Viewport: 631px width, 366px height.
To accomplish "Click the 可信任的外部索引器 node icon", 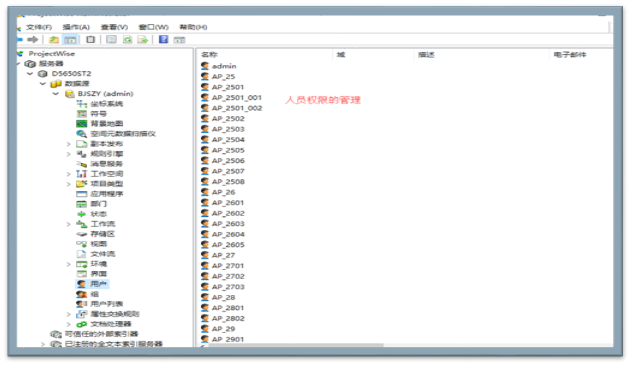I will tap(56, 334).
